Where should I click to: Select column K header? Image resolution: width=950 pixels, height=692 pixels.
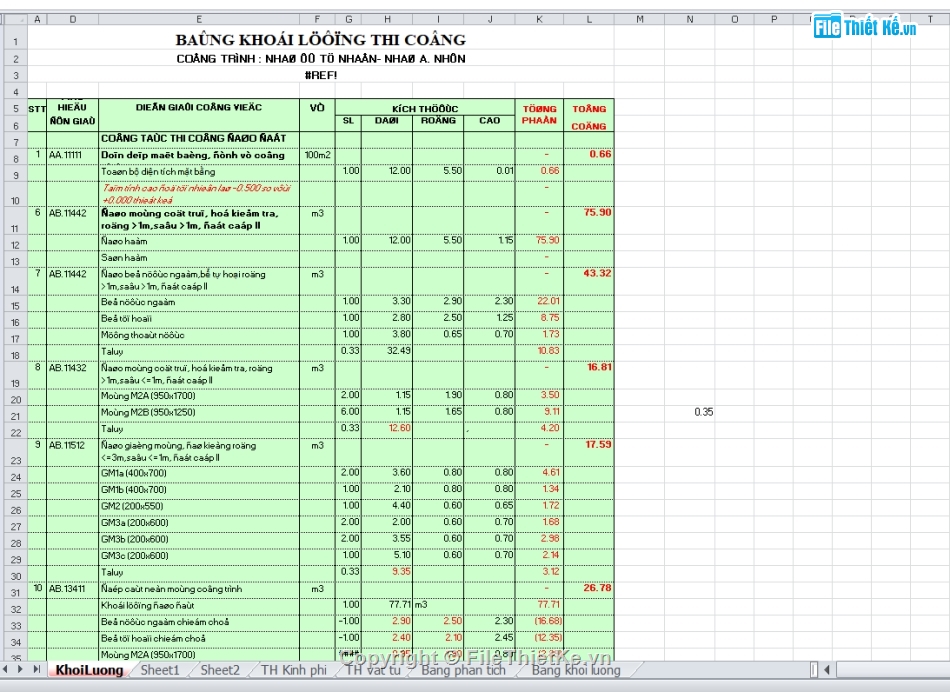(539, 19)
